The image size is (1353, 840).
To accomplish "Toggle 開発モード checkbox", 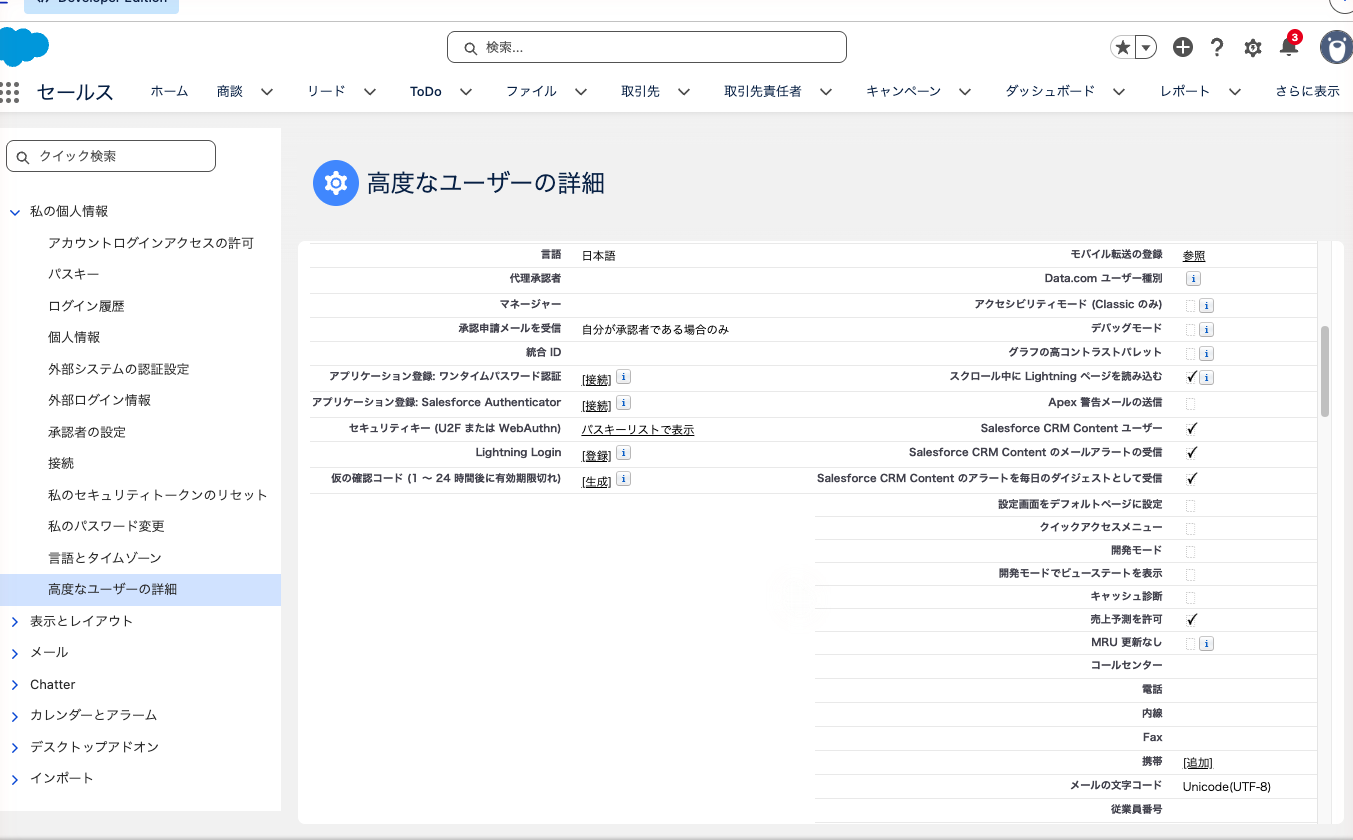I will (1191, 551).
